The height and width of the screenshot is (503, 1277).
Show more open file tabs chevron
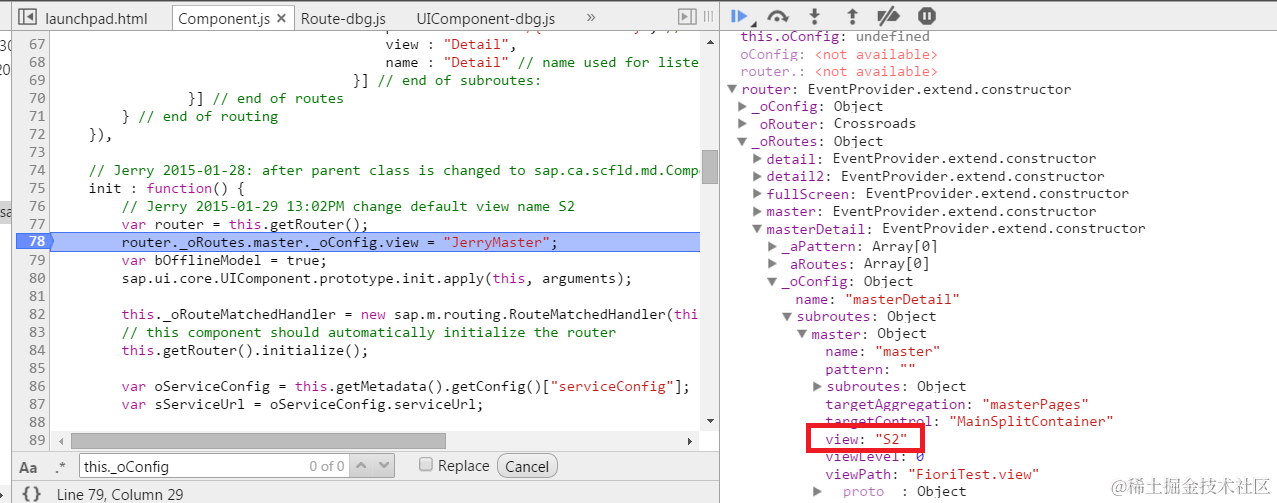point(590,17)
